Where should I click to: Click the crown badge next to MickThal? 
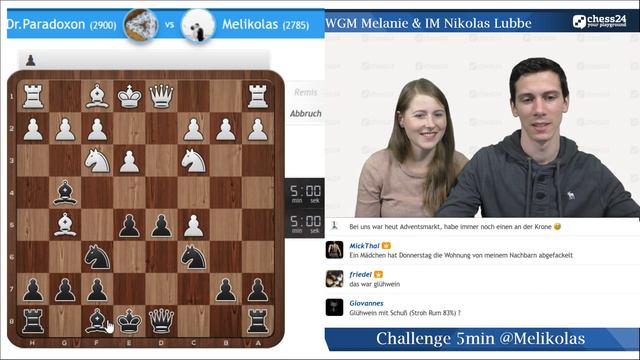(386, 246)
